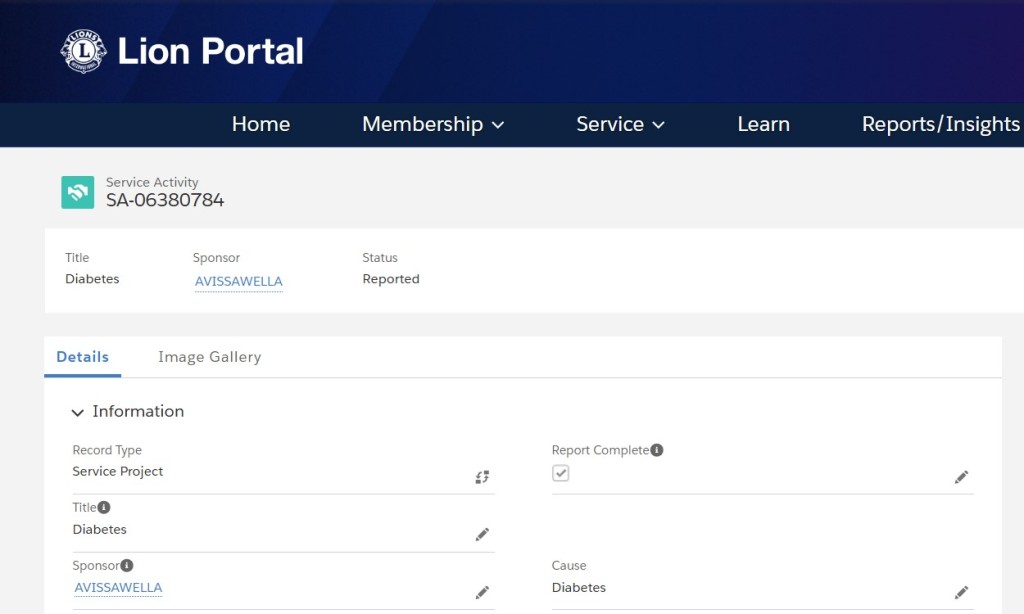Screen dimensions: 1024x614
Task: Open the Learn menu item
Action: [x=763, y=124]
